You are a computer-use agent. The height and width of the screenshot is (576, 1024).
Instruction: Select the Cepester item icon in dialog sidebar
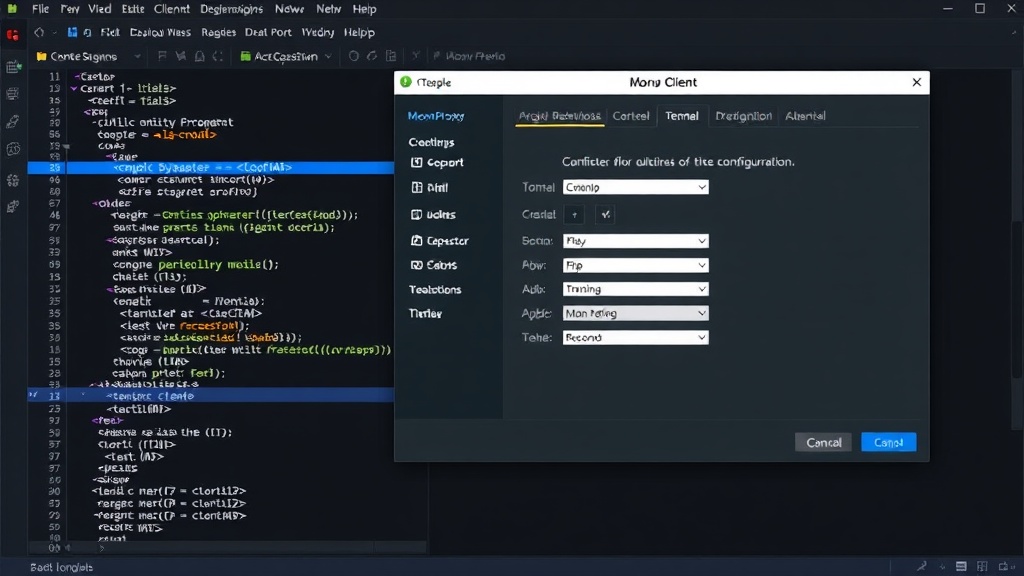point(416,240)
